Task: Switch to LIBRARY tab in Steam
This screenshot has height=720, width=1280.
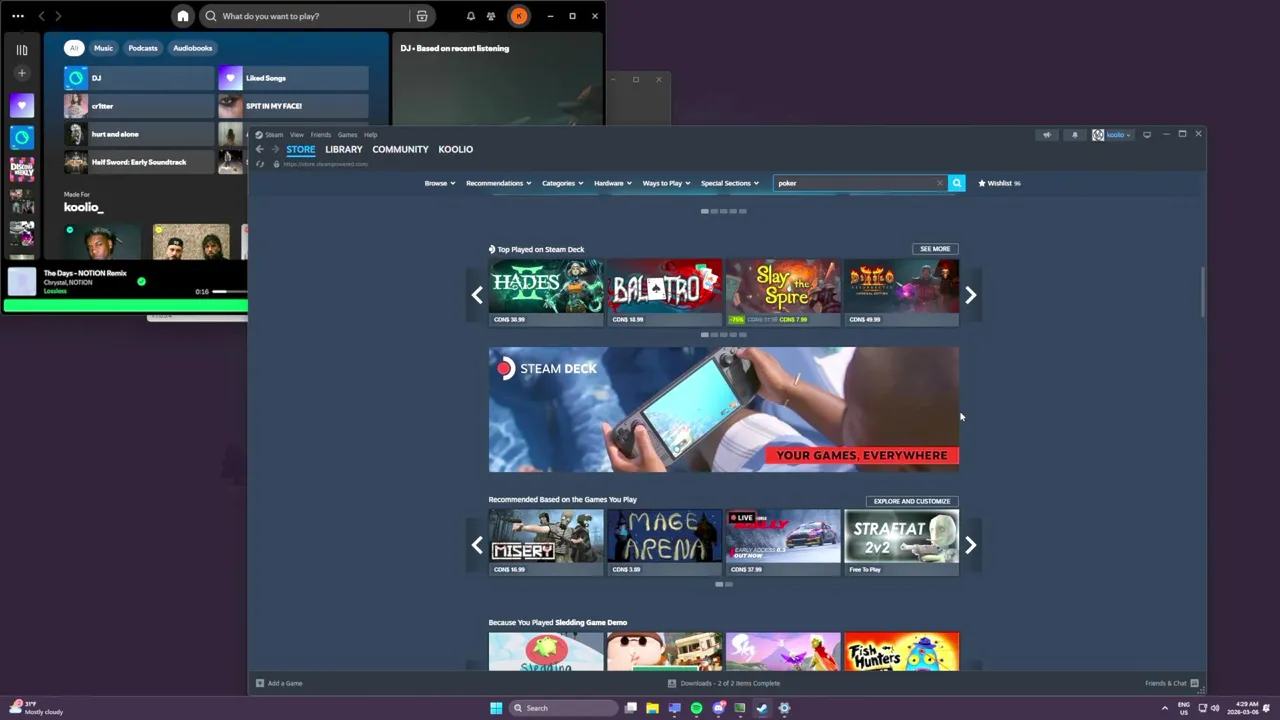Action: pos(344,149)
